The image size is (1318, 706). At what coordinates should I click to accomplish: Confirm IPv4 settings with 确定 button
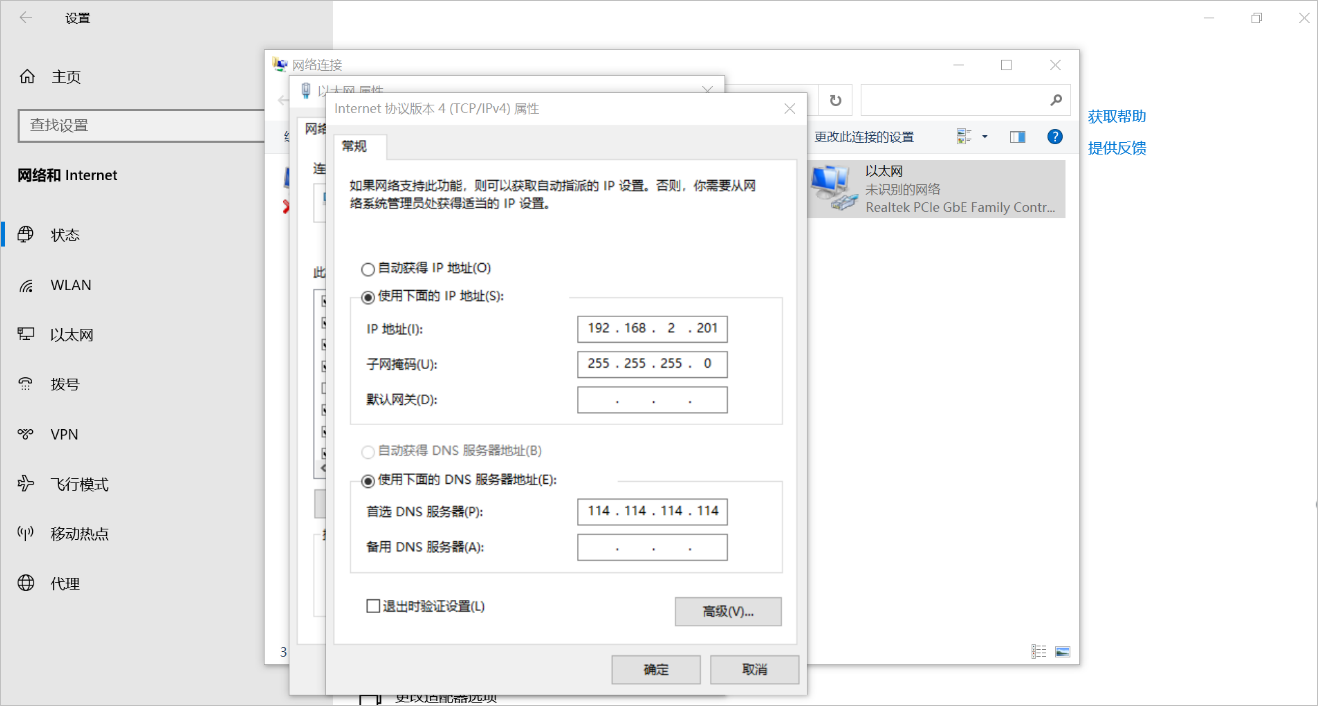coord(656,669)
